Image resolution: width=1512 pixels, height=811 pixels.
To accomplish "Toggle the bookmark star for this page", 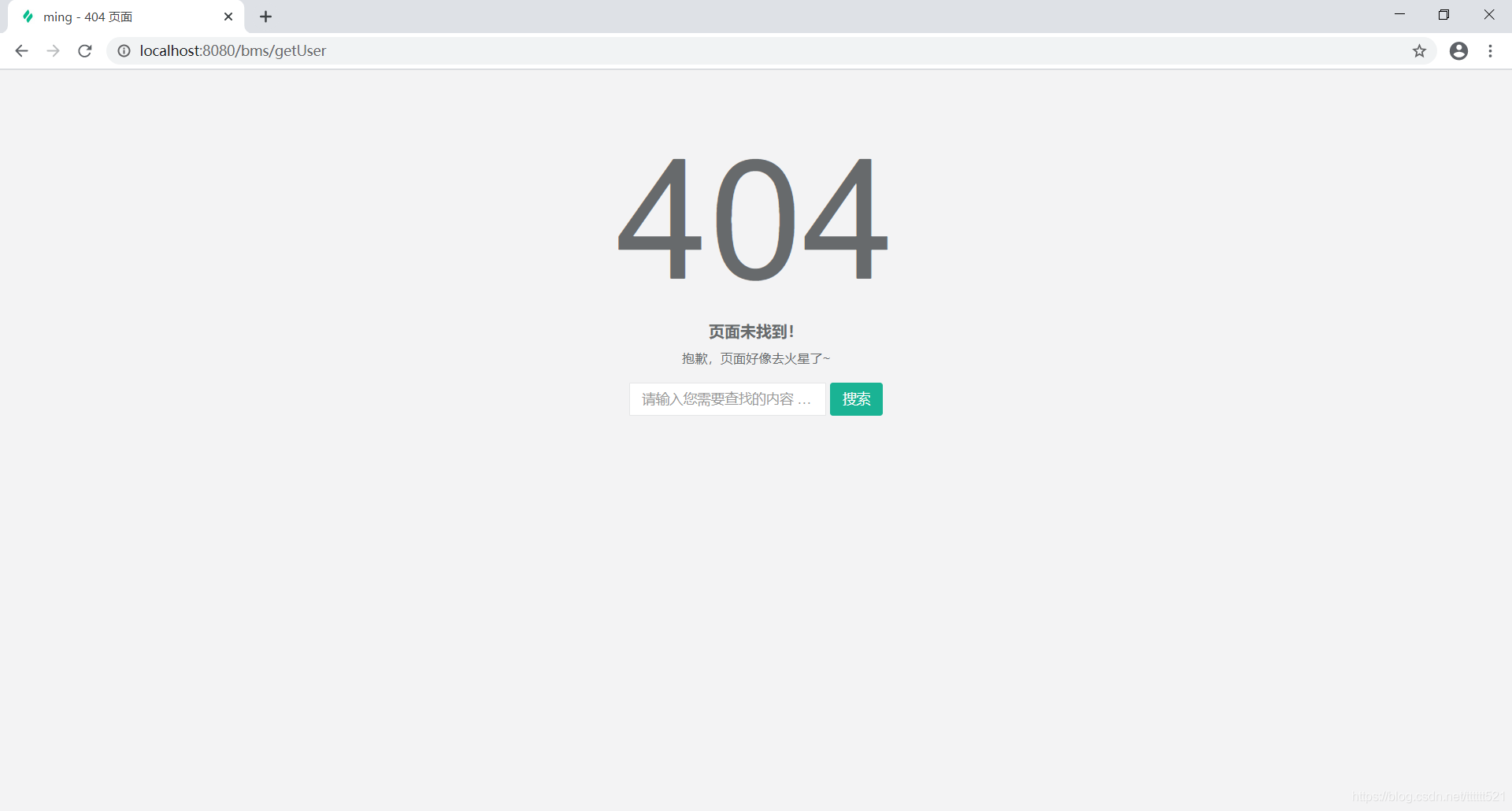I will coord(1419,50).
